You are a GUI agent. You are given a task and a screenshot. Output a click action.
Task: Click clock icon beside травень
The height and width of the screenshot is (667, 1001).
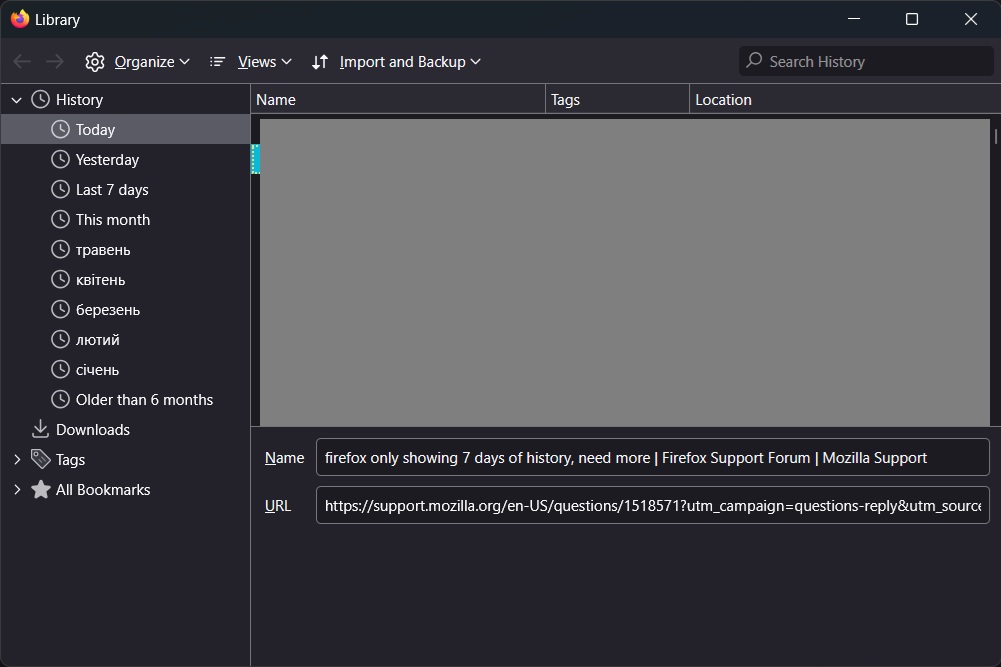(60, 249)
